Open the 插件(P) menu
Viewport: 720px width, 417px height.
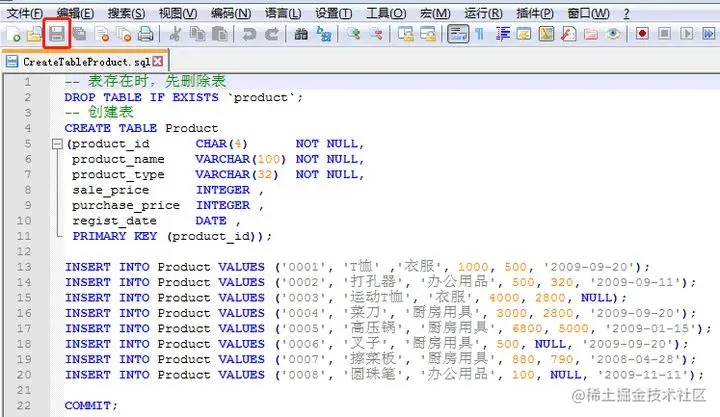click(x=535, y=13)
